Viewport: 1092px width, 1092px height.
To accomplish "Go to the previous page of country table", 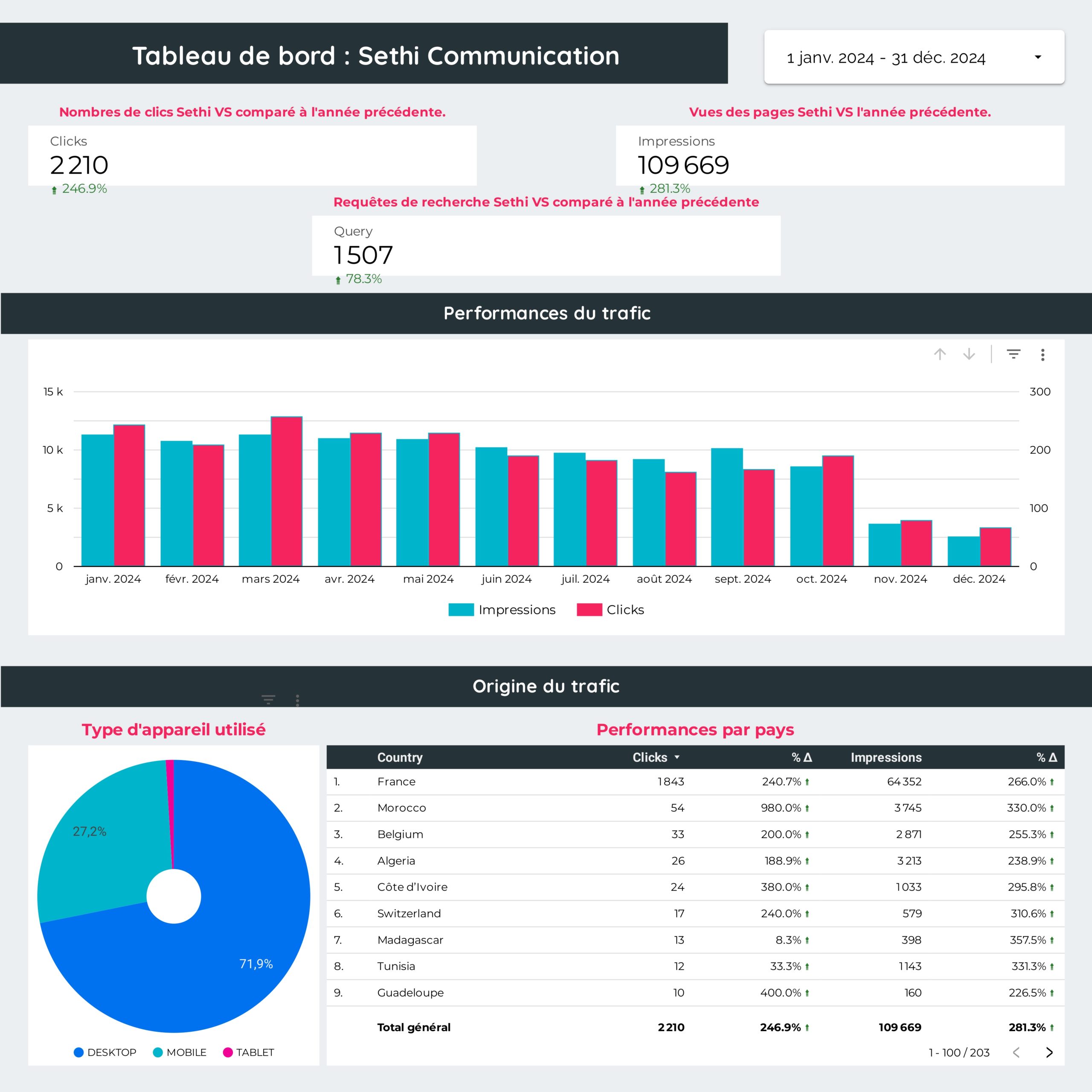I will pos(1016,1052).
